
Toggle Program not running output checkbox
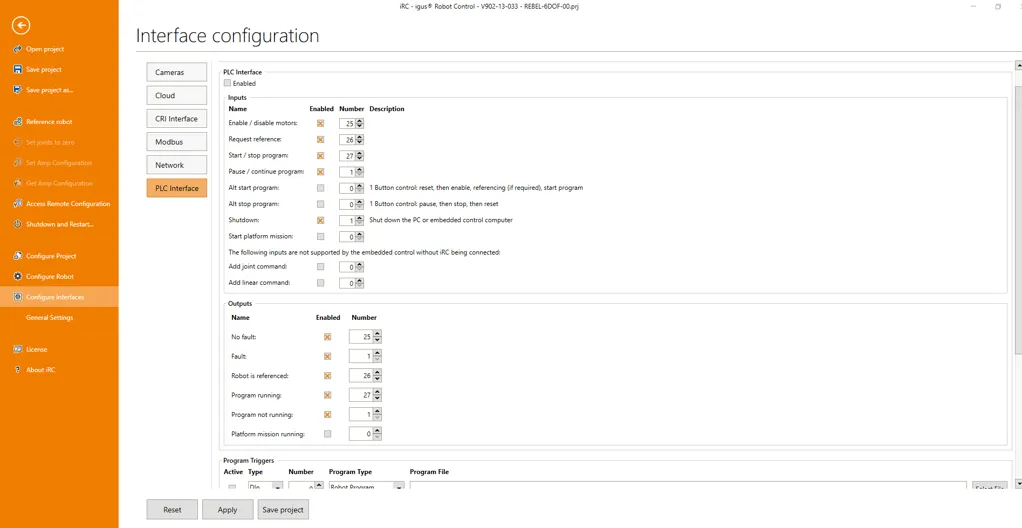point(327,415)
